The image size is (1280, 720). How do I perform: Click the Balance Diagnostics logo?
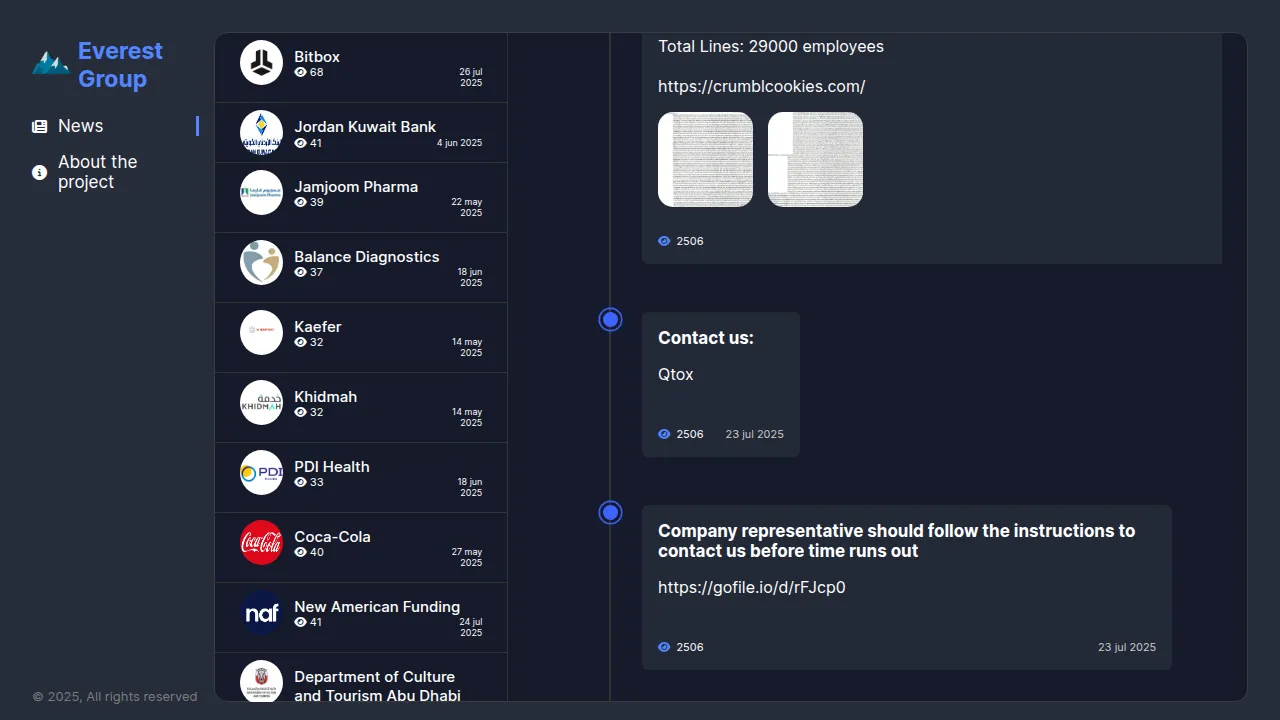261,262
